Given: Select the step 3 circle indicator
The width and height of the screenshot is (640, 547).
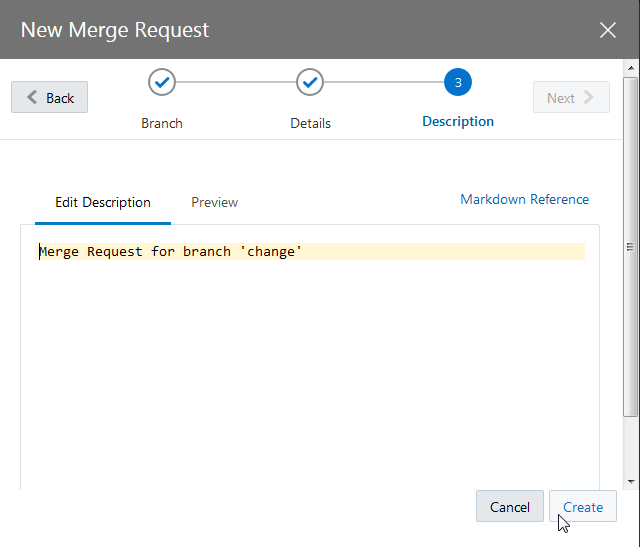Looking at the screenshot, I should tap(458, 83).
